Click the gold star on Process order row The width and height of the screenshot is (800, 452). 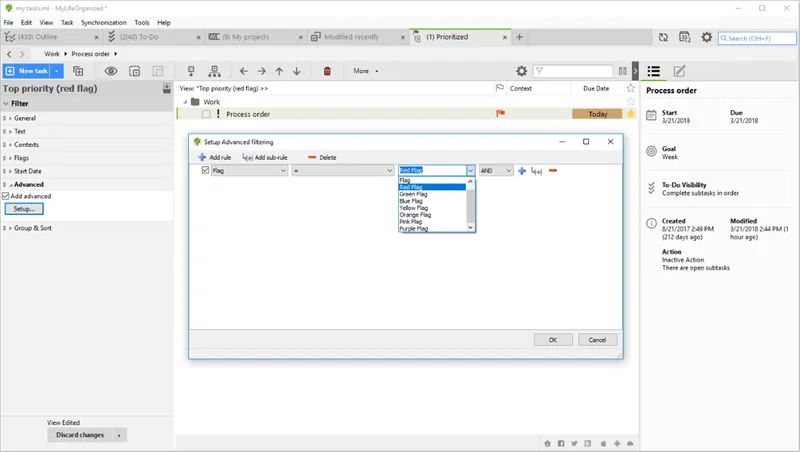(630, 114)
